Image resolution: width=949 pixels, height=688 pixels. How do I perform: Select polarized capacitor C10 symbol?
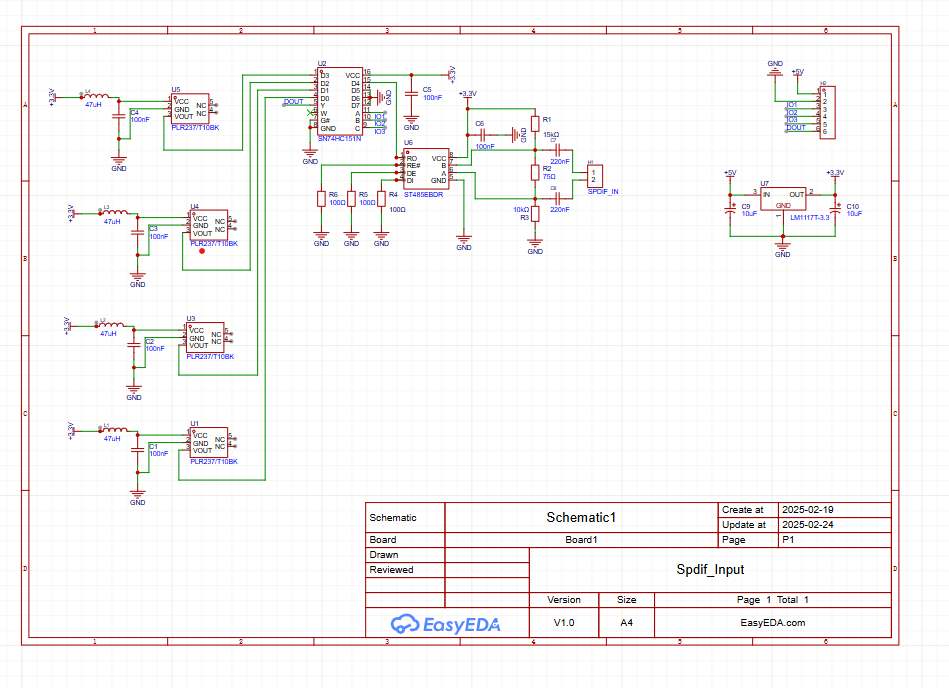click(x=835, y=209)
